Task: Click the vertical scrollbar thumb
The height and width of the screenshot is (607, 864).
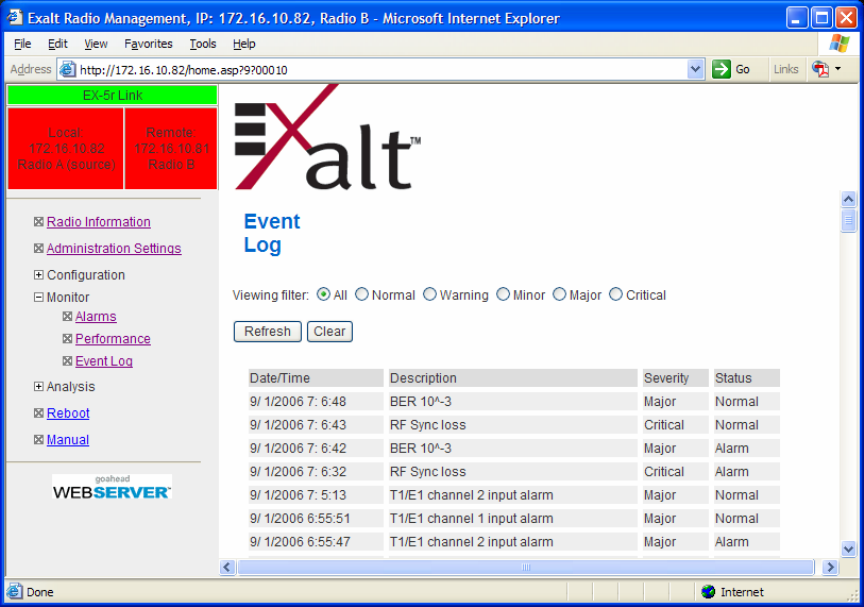Action: click(849, 221)
